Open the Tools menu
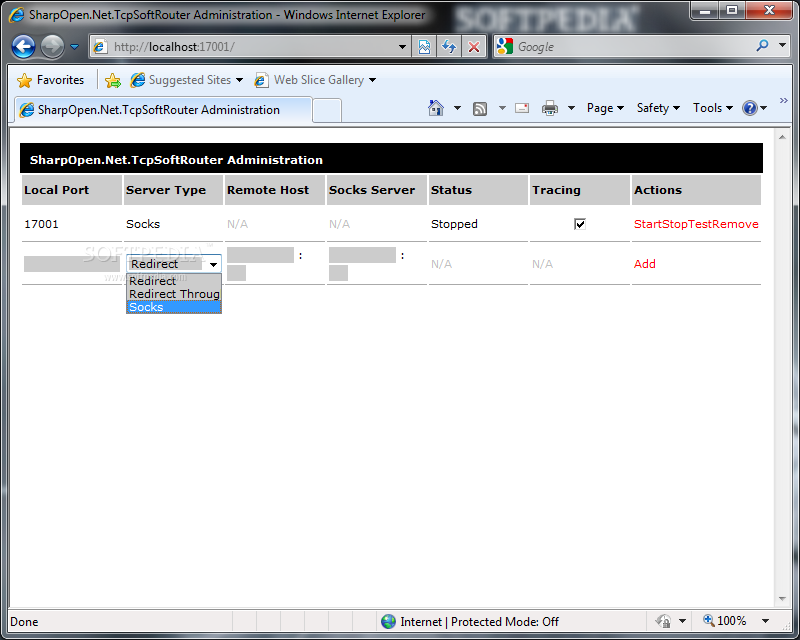 (x=713, y=108)
